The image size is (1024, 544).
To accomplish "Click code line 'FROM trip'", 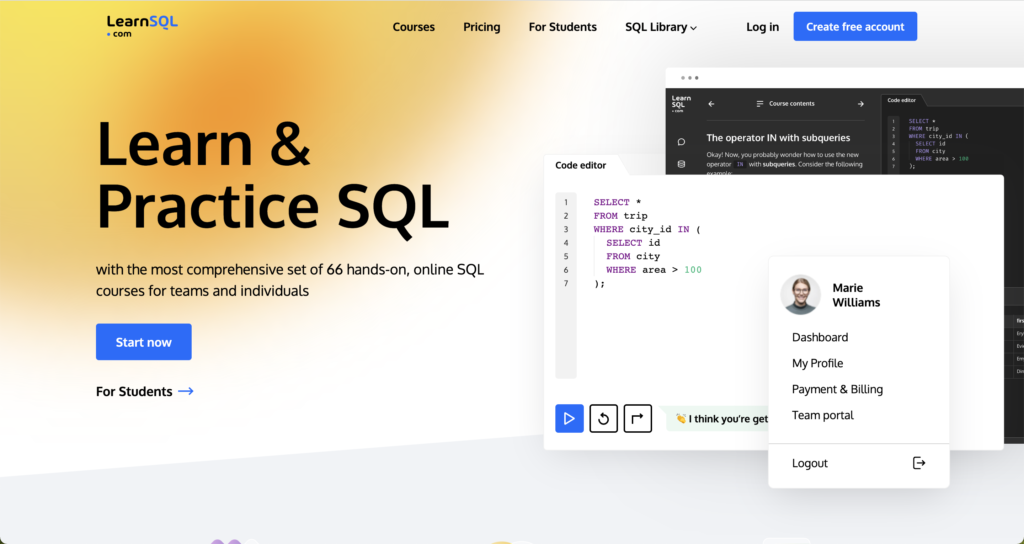I will (x=620, y=216).
